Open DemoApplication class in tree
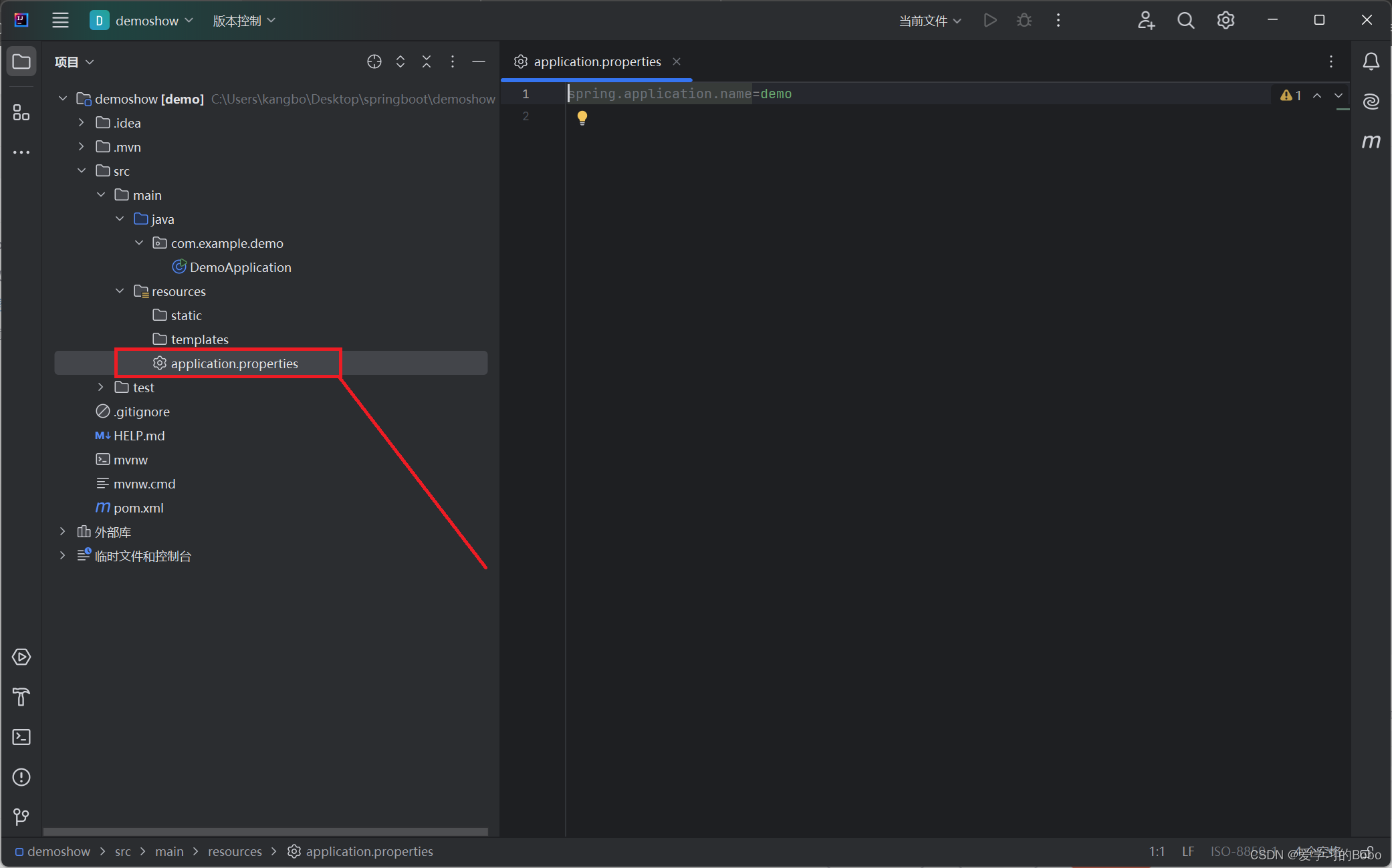 240,267
